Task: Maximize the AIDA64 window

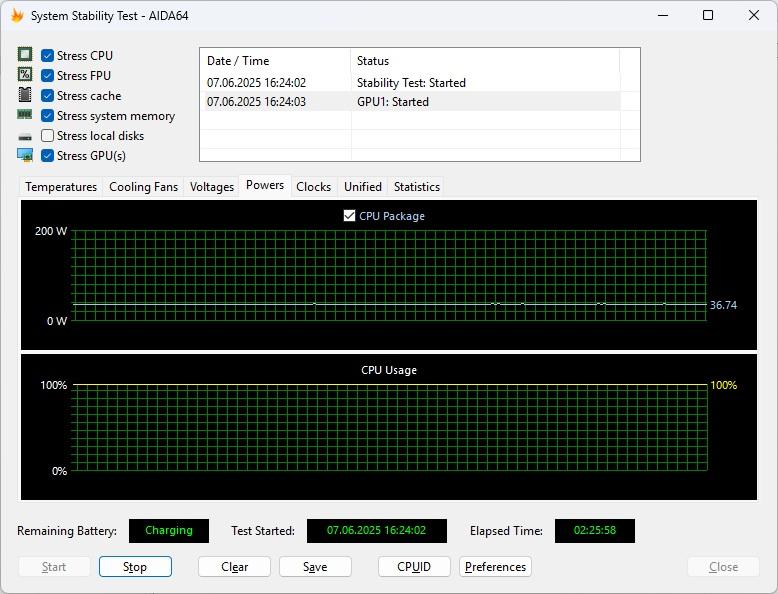Action: click(x=708, y=15)
